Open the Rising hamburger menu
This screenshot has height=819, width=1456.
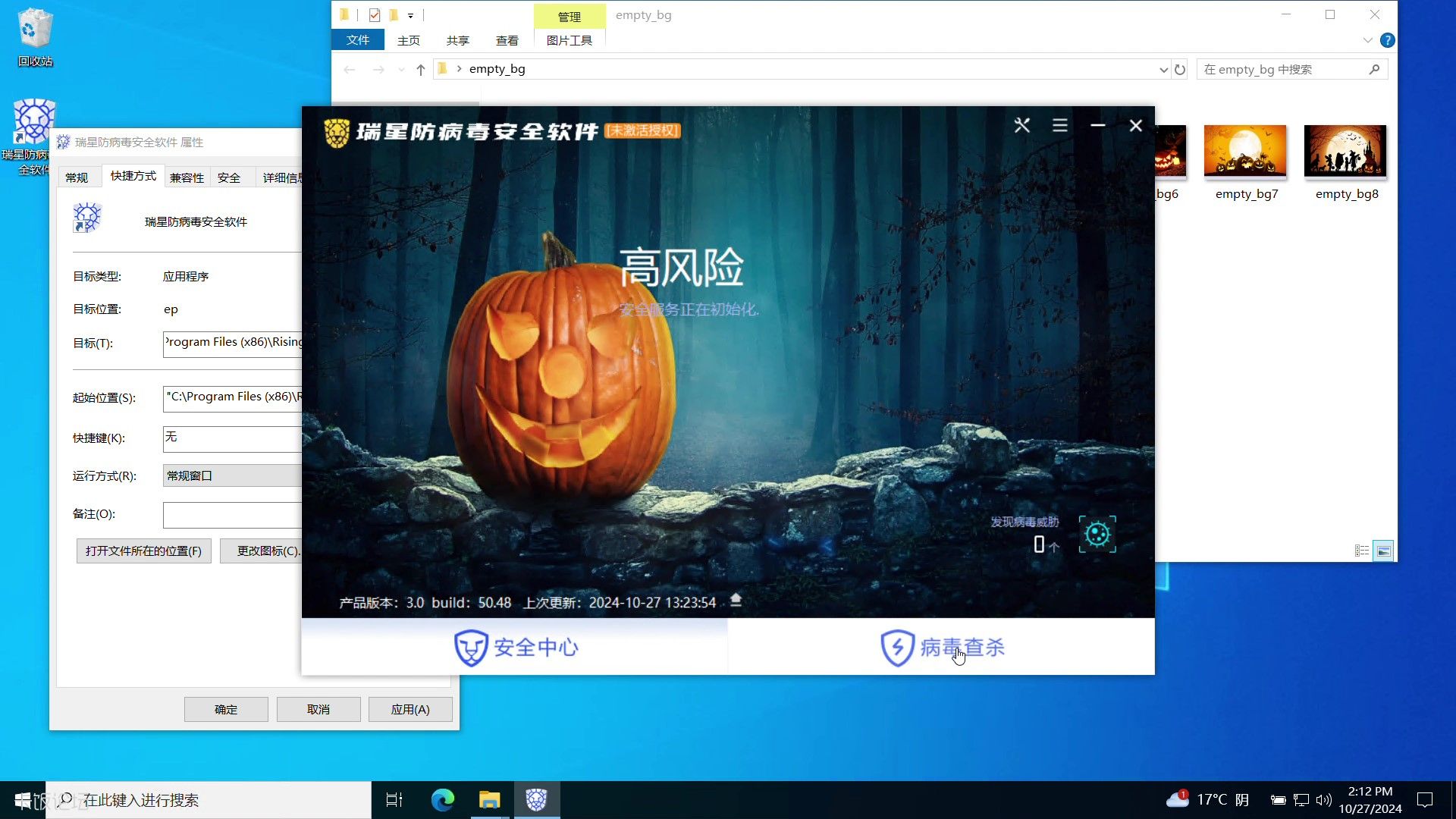point(1060,126)
